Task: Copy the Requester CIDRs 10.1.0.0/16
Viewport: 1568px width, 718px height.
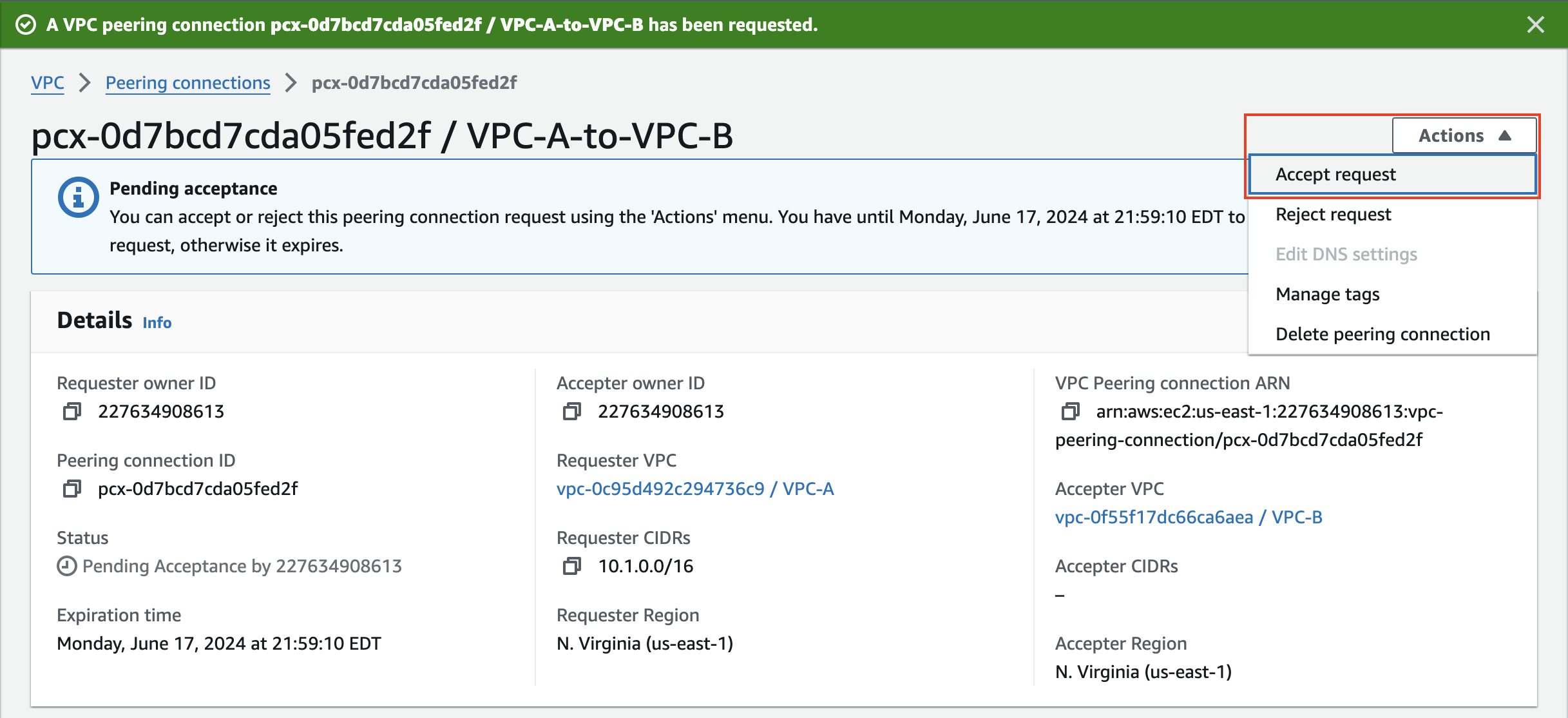Action: (x=571, y=566)
